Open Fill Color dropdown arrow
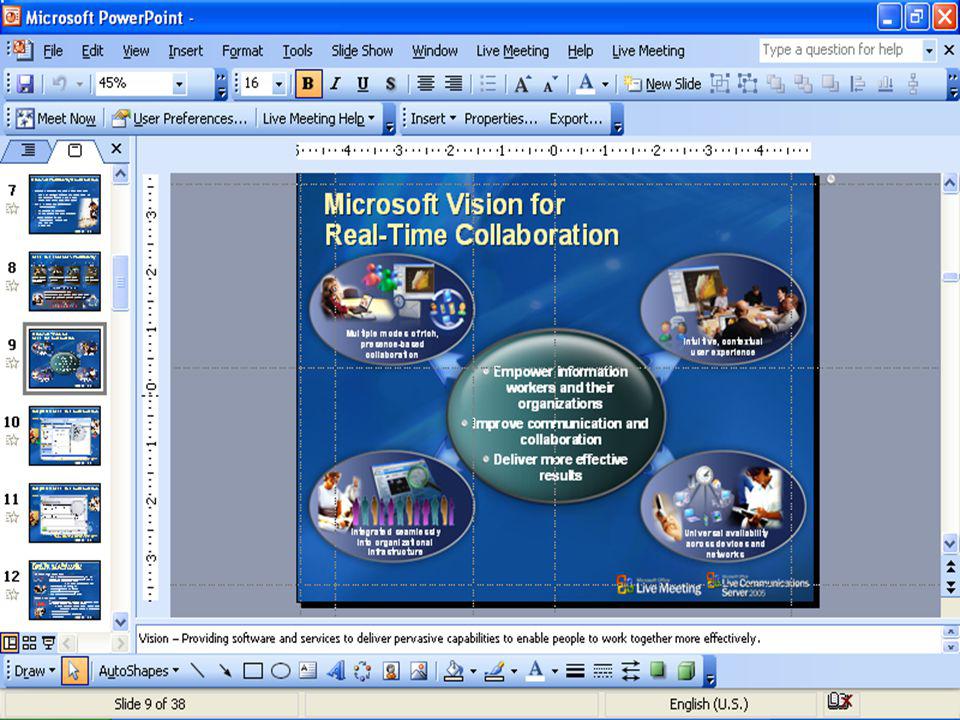Viewport: 960px width, 720px height. click(x=473, y=672)
